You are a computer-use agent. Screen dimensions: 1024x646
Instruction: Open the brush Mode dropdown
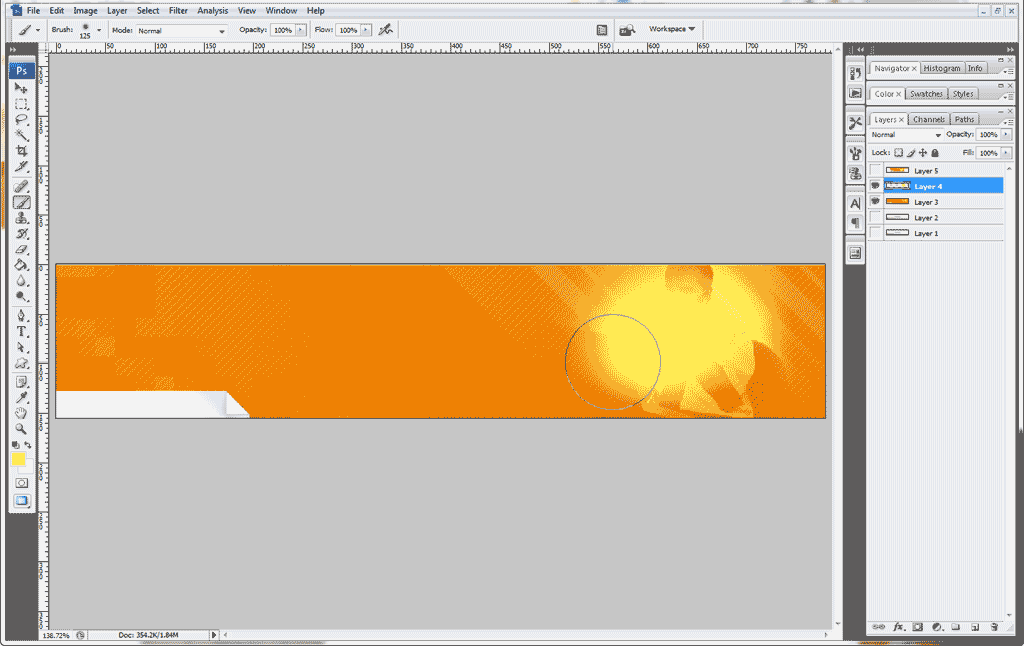coord(181,31)
